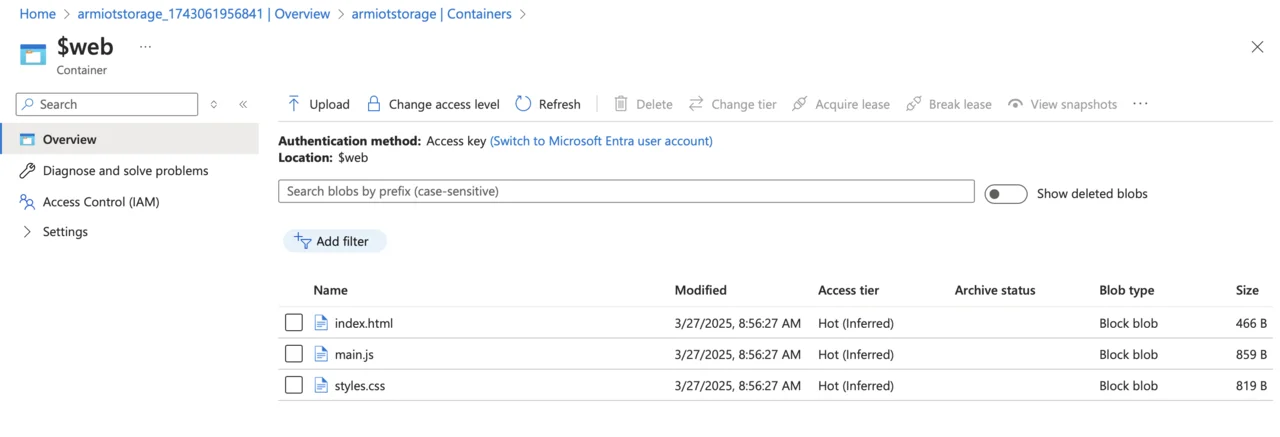
Task: Open Access Control (IAM) menu item
Action: tap(100, 202)
